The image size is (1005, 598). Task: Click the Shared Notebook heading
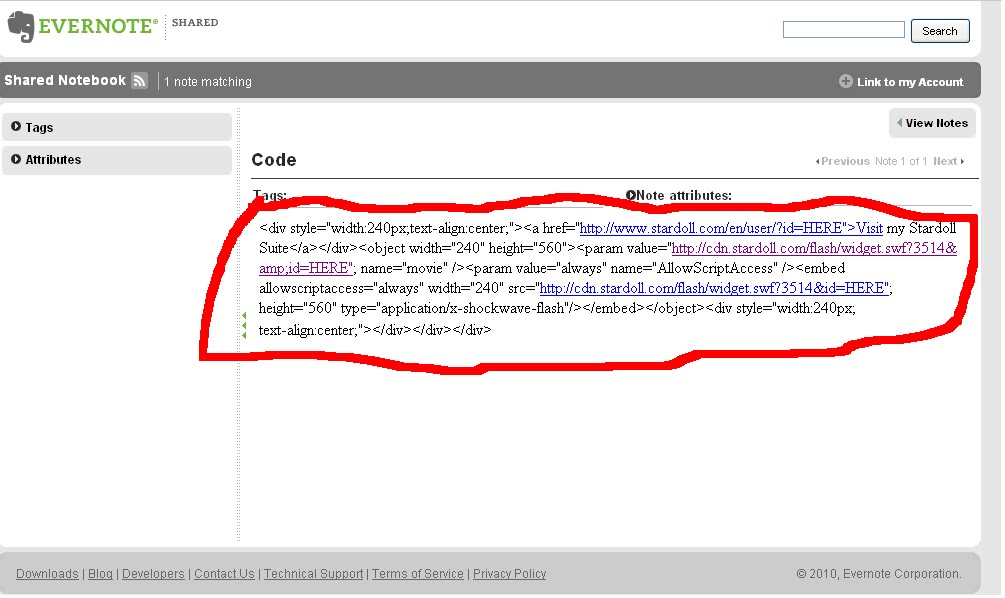point(65,80)
